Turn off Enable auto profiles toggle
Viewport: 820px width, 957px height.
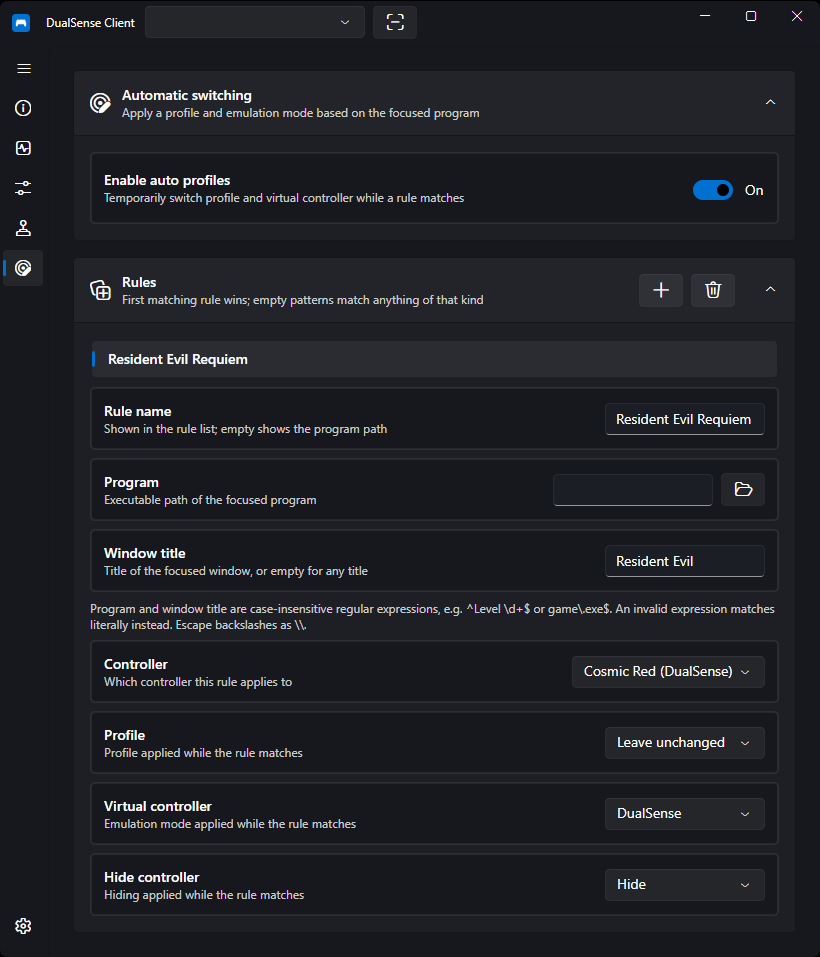(x=713, y=190)
